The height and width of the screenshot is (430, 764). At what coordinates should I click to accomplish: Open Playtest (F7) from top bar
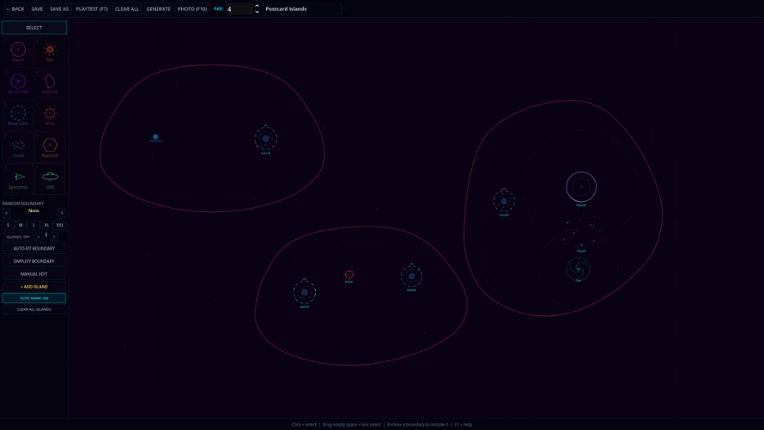tap(92, 9)
